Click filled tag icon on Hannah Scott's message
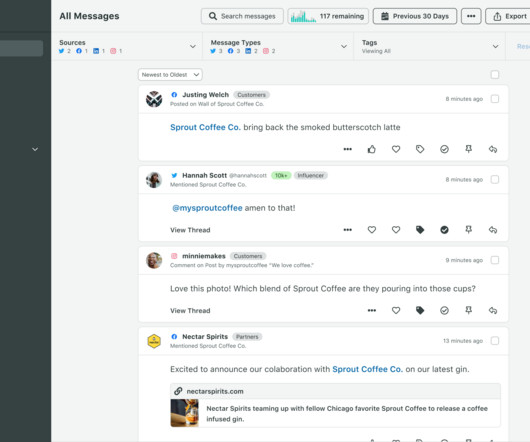The image size is (530, 442). click(x=420, y=230)
